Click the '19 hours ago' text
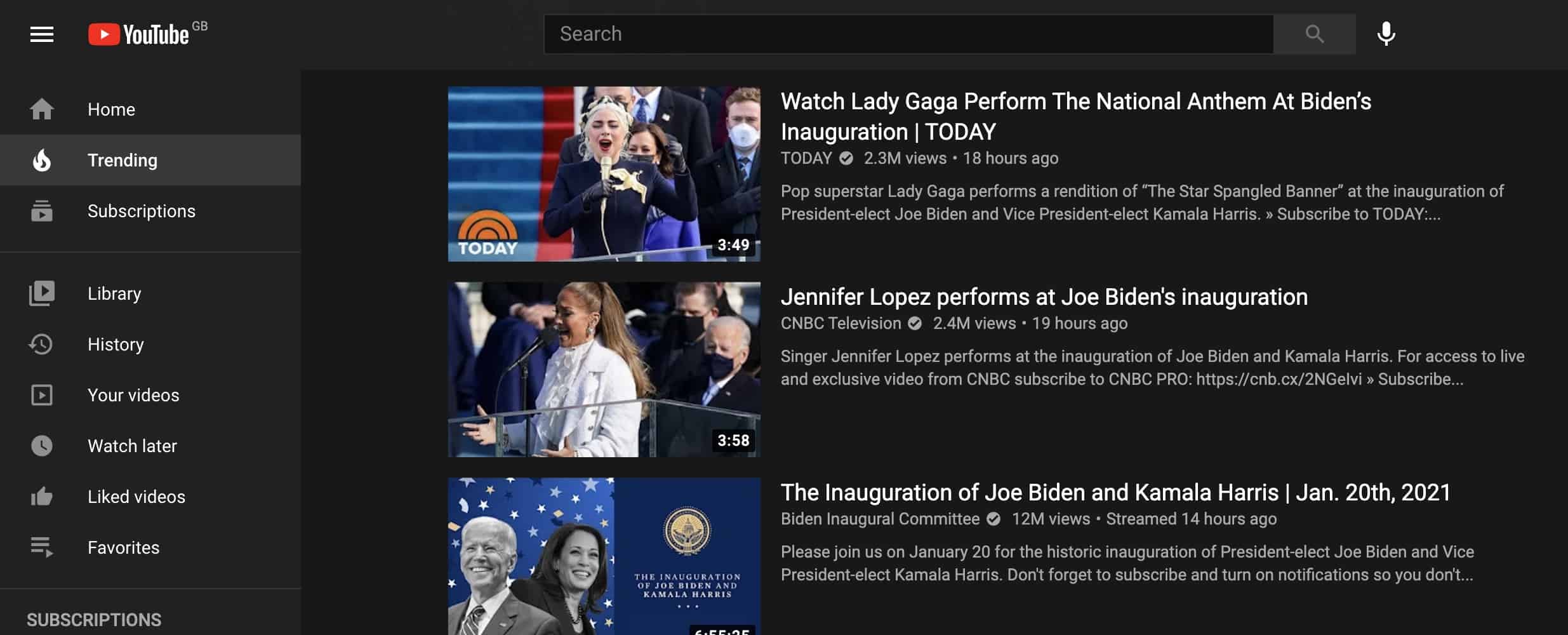The height and width of the screenshot is (635, 1568). [1080, 323]
